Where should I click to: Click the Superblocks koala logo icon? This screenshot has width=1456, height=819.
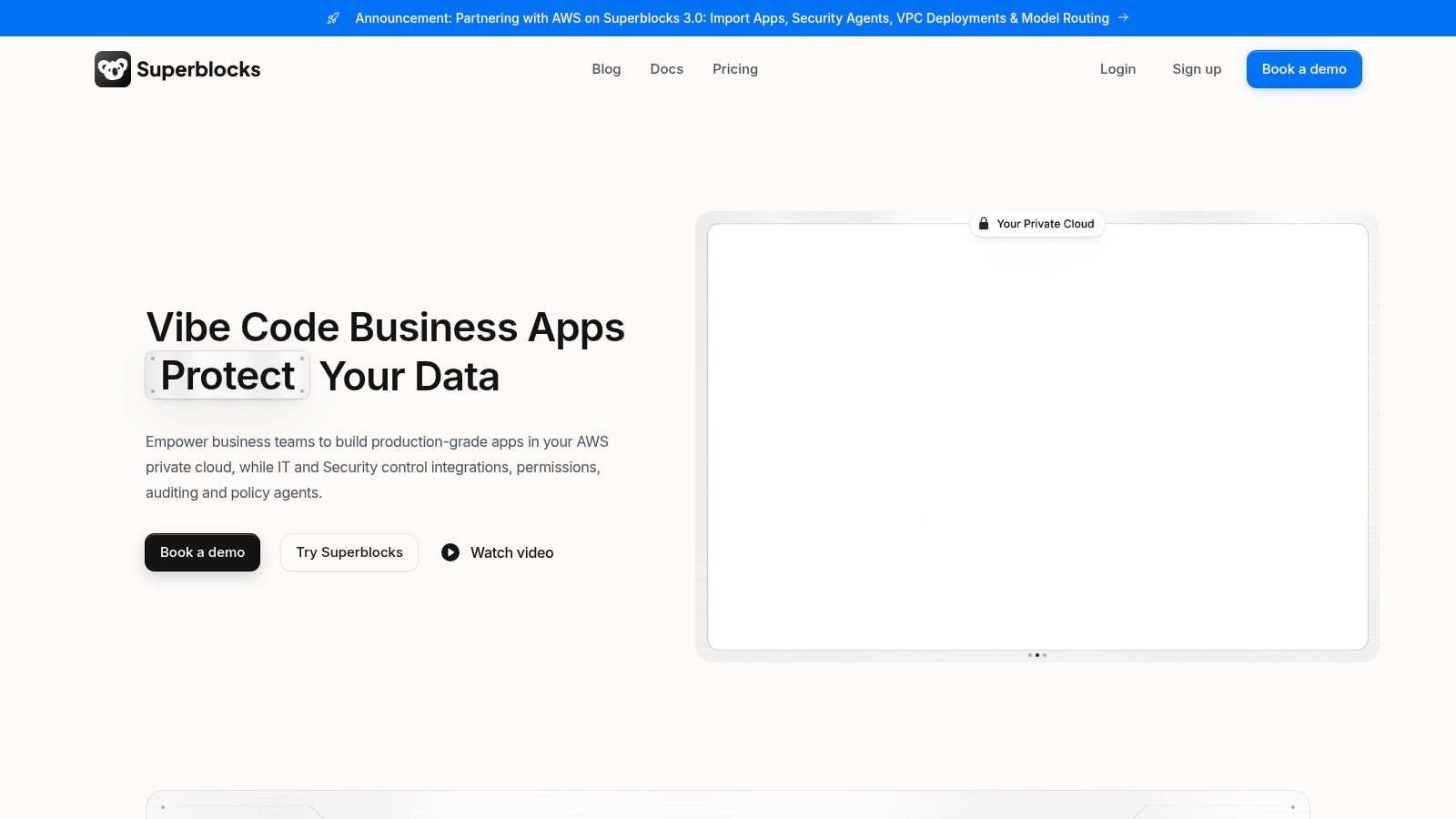click(x=113, y=69)
